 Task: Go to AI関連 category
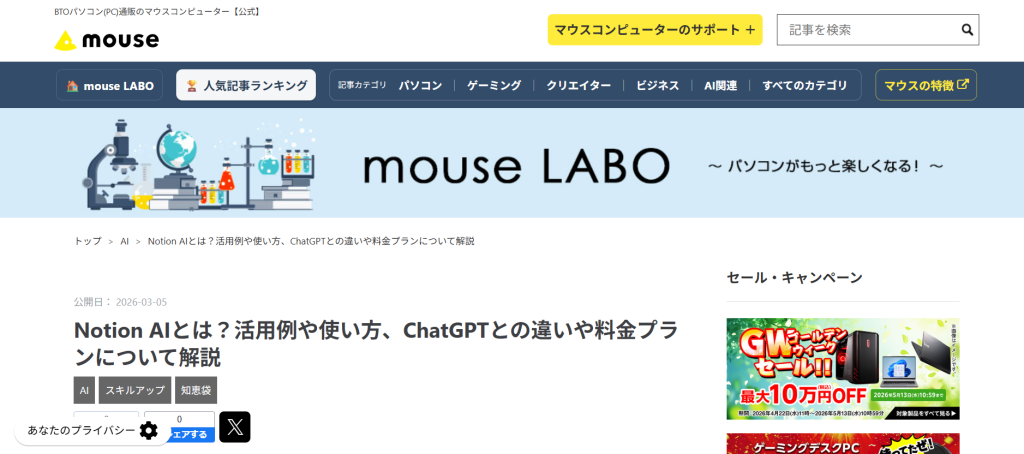click(x=720, y=86)
